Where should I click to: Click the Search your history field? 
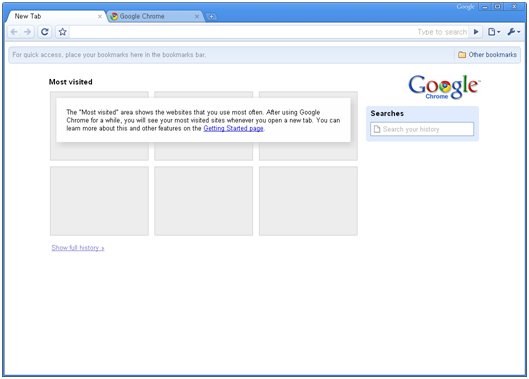pyautogui.click(x=422, y=129)
